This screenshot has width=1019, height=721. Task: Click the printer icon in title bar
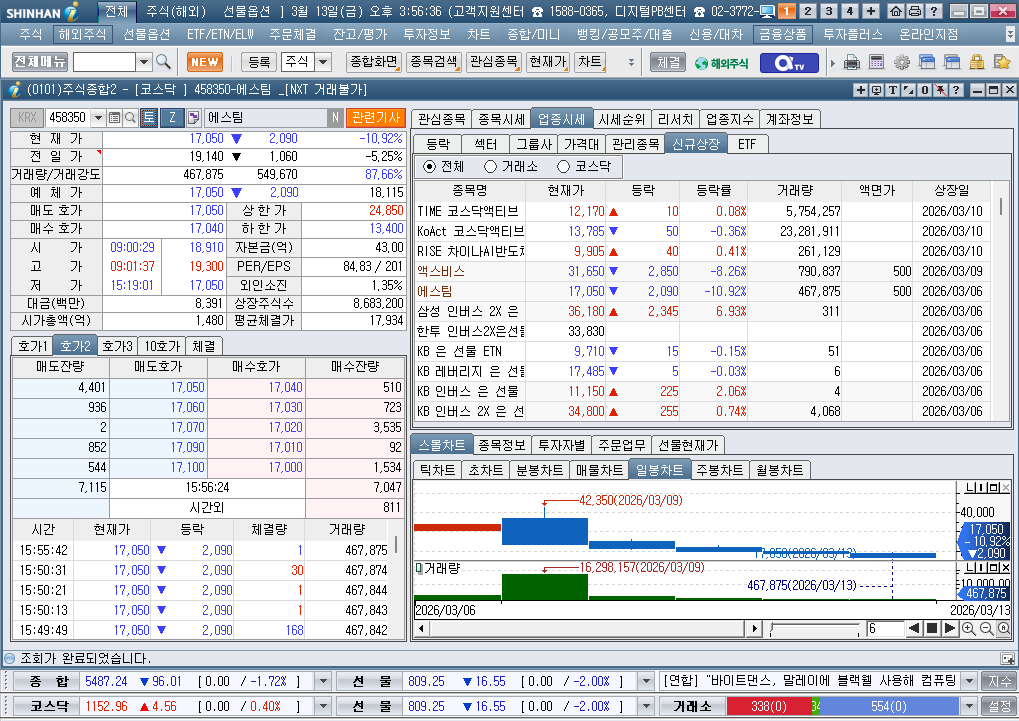point(914,11)
